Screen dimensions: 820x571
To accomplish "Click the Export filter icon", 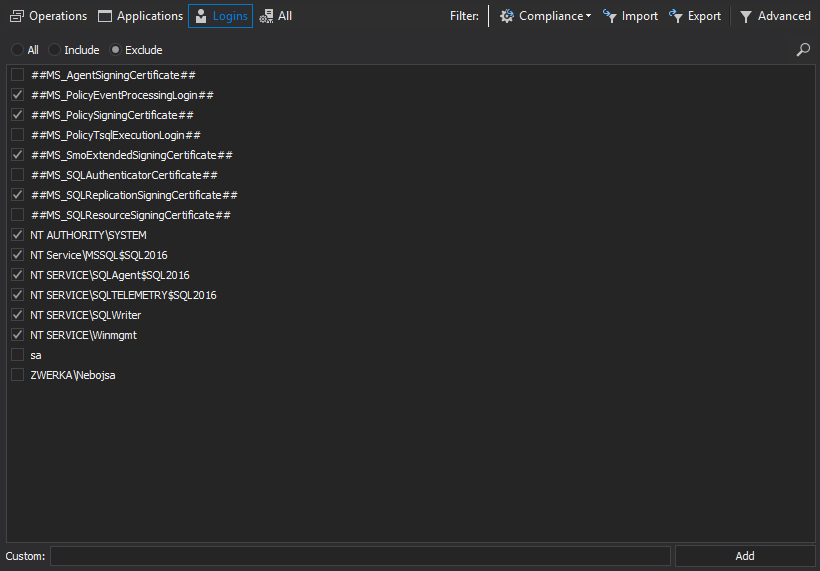I will [675, 16].
